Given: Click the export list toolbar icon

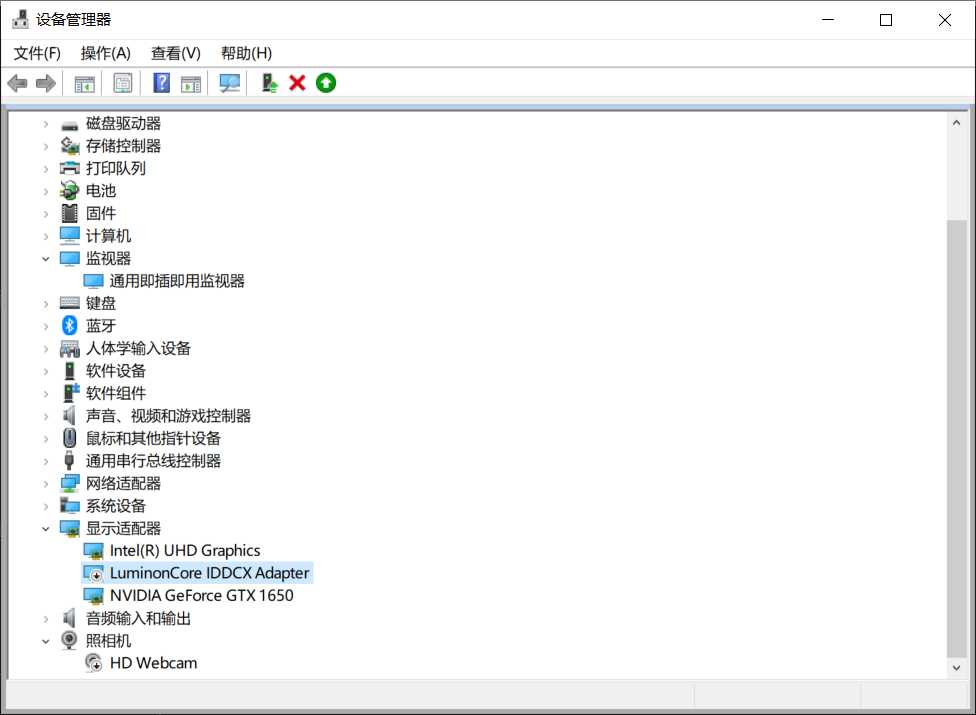Looking at the screenshot, I should tap(190, 83).
